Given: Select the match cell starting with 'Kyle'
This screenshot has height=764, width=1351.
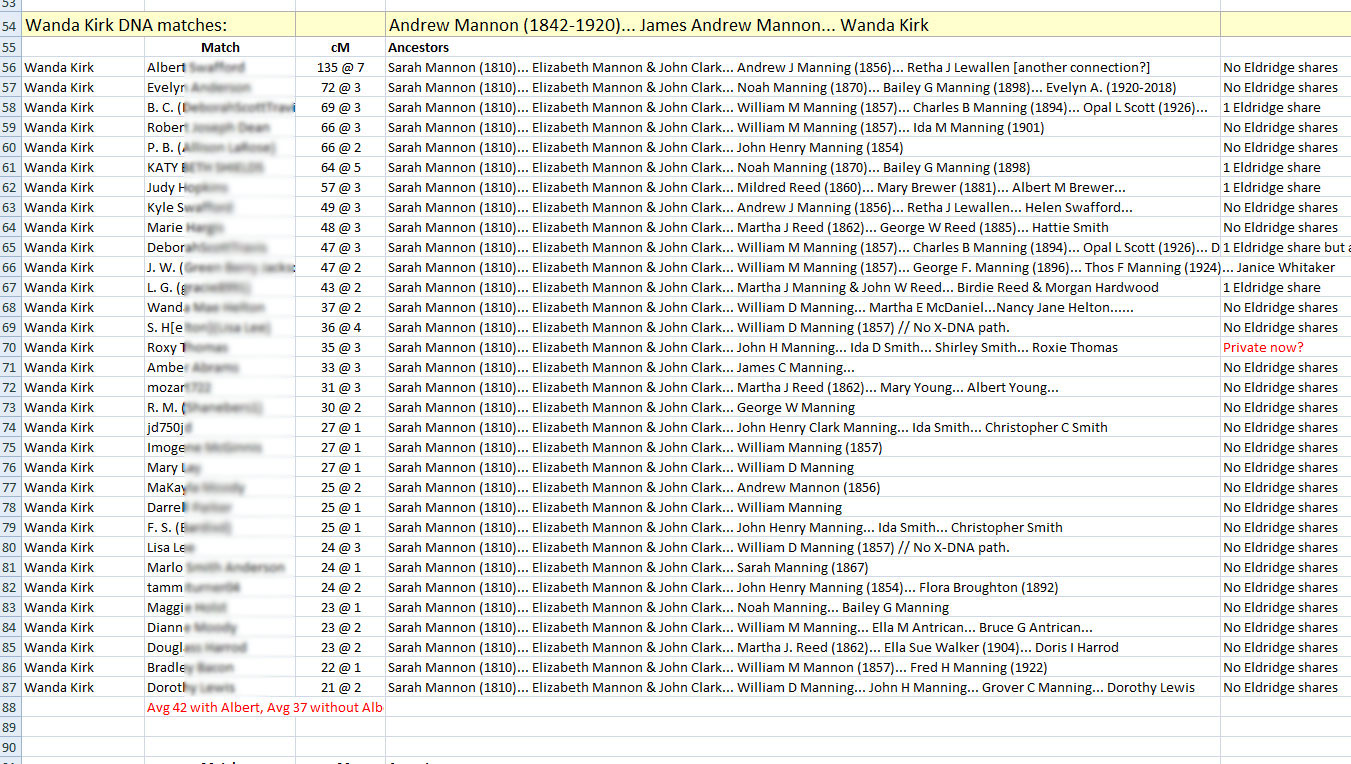Looking at the screenshot, I should pos(220,207).
